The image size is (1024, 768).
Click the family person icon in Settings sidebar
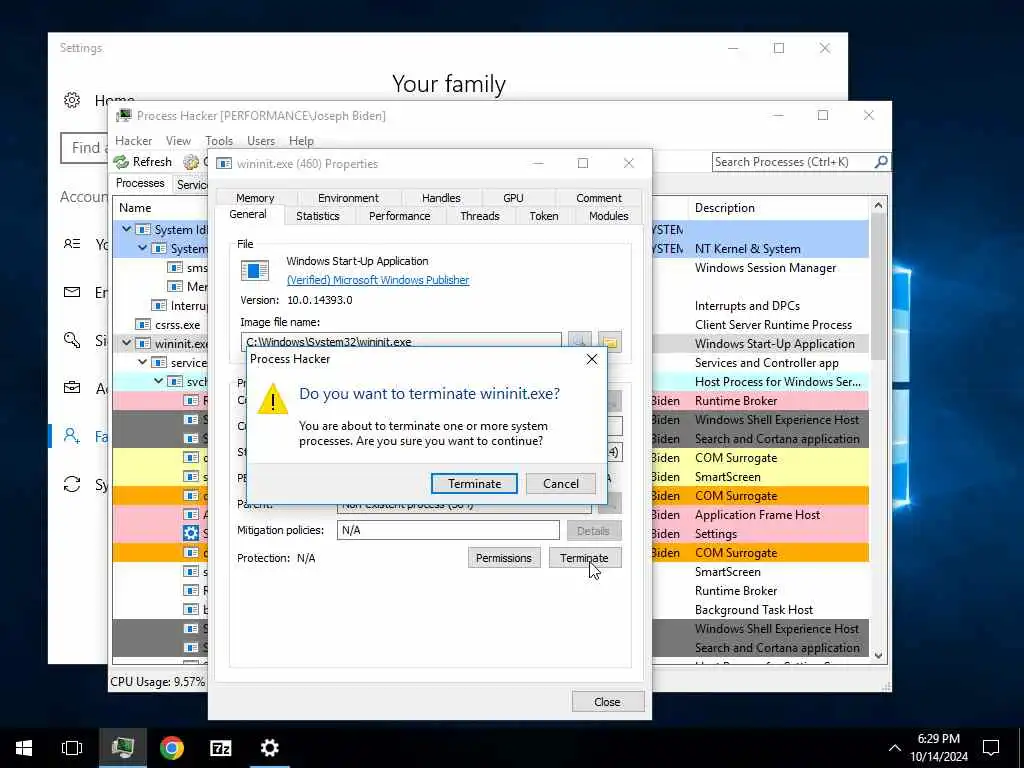72,436
